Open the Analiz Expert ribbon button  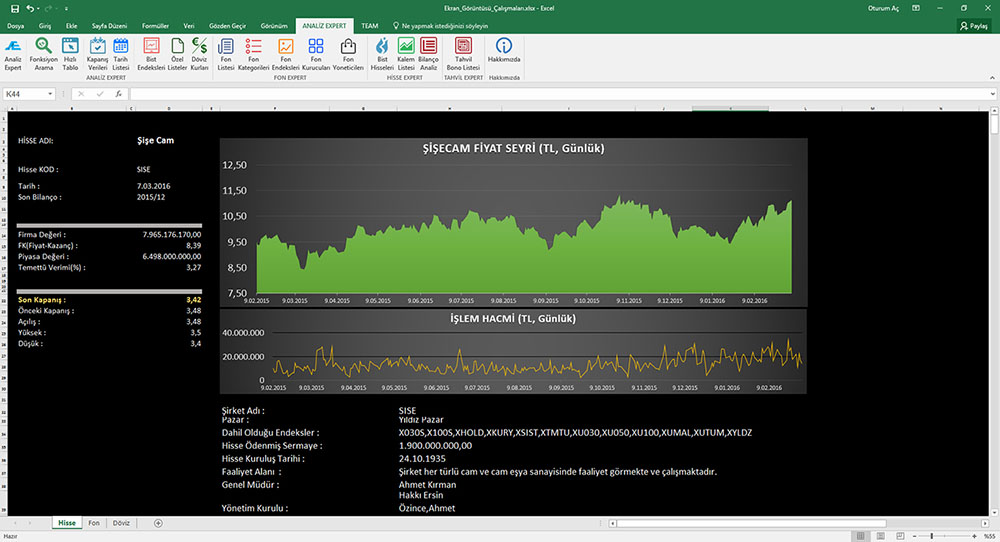(13, 54)
